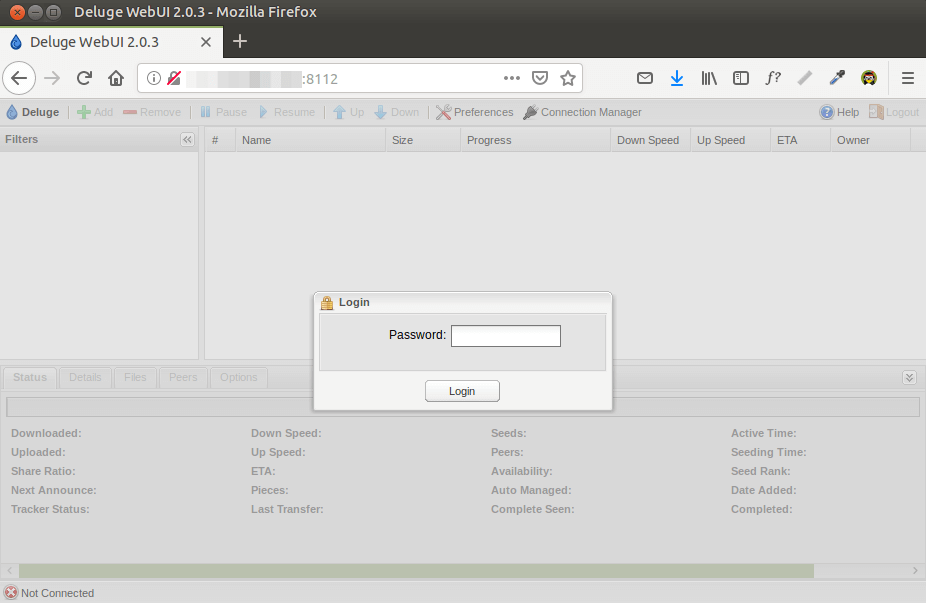Open a new browser tab
Image resolution: width=926 pixels, height=603 pixels.
click(240, 42)
